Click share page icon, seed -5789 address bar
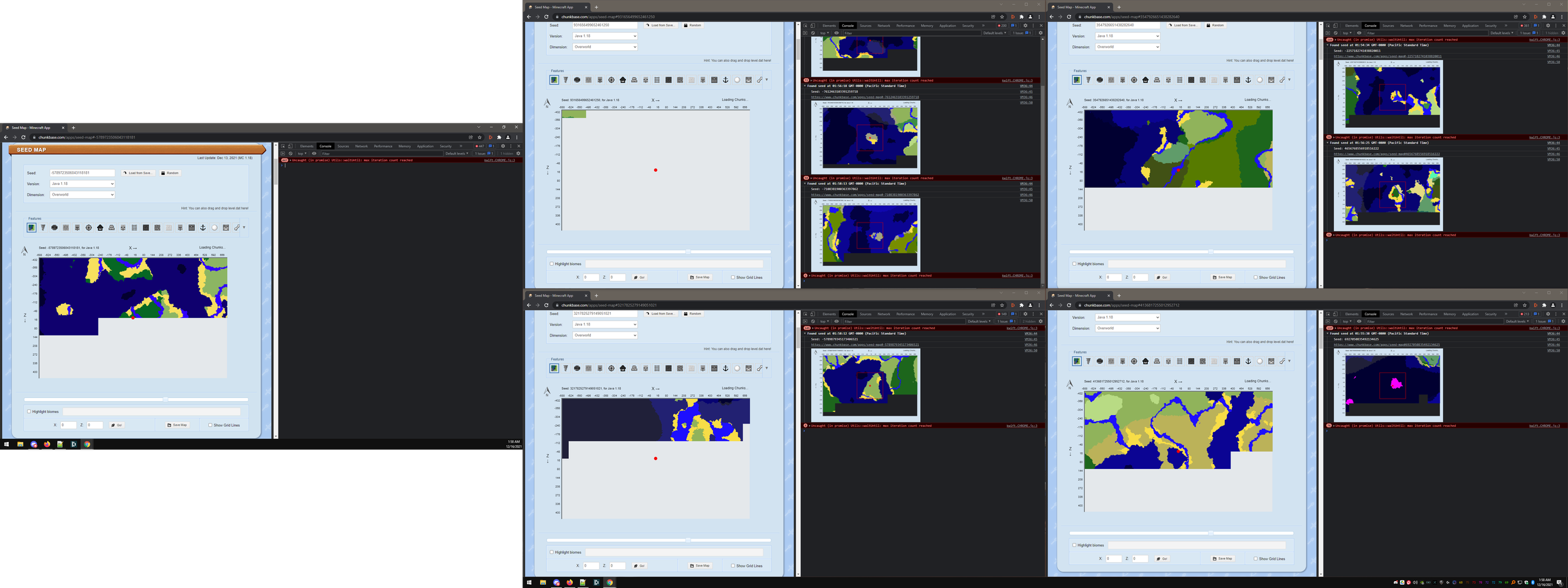The height and width of the screenshot is (588, 1568). pyautogui.click(x=470, y=137)
